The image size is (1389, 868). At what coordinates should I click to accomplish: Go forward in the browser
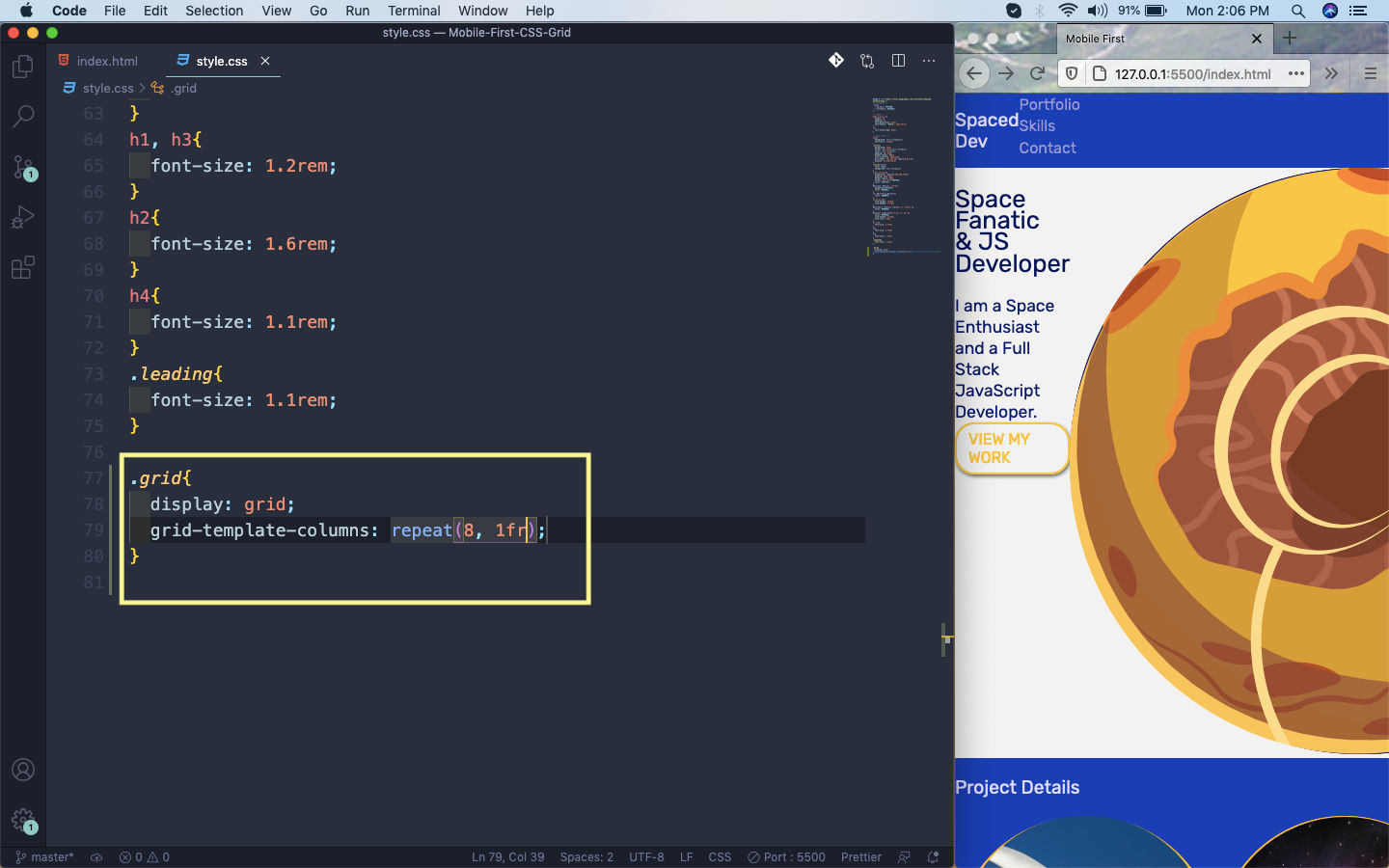click(1006, 73)
